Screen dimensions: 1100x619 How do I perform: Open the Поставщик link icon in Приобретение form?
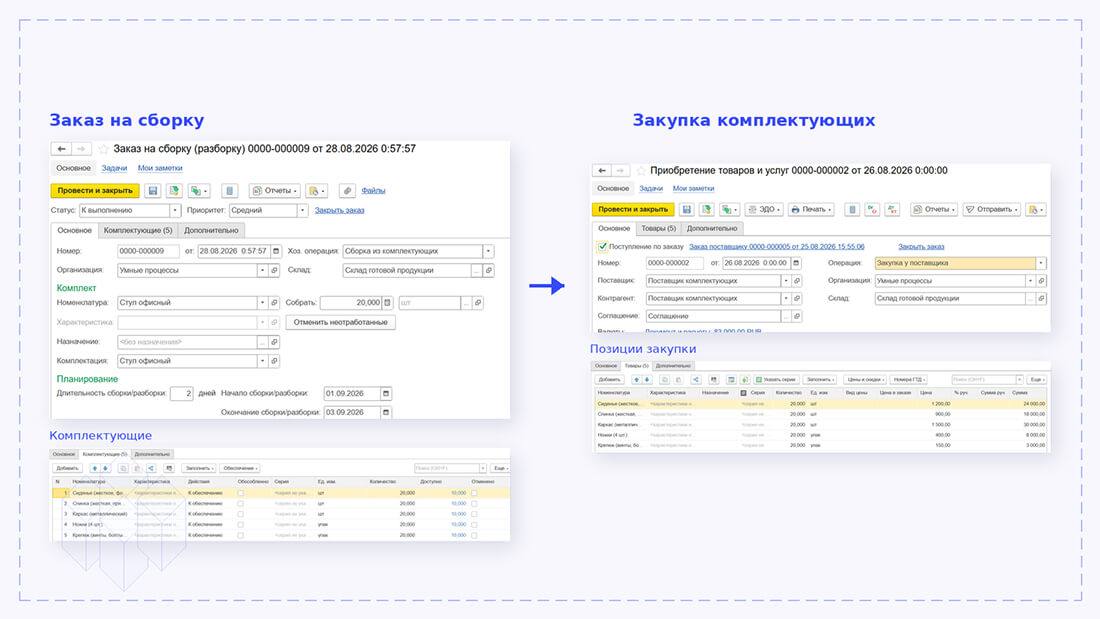[797, 281]
